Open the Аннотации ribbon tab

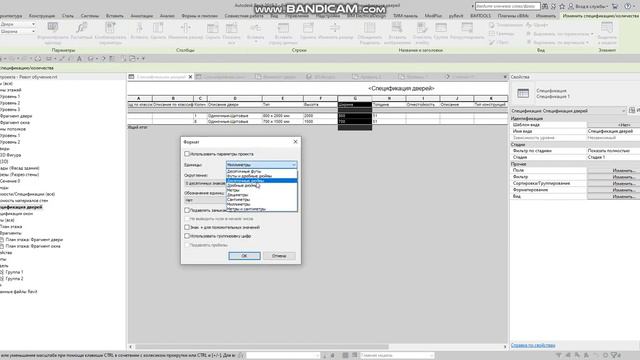(x=142, y=16)
